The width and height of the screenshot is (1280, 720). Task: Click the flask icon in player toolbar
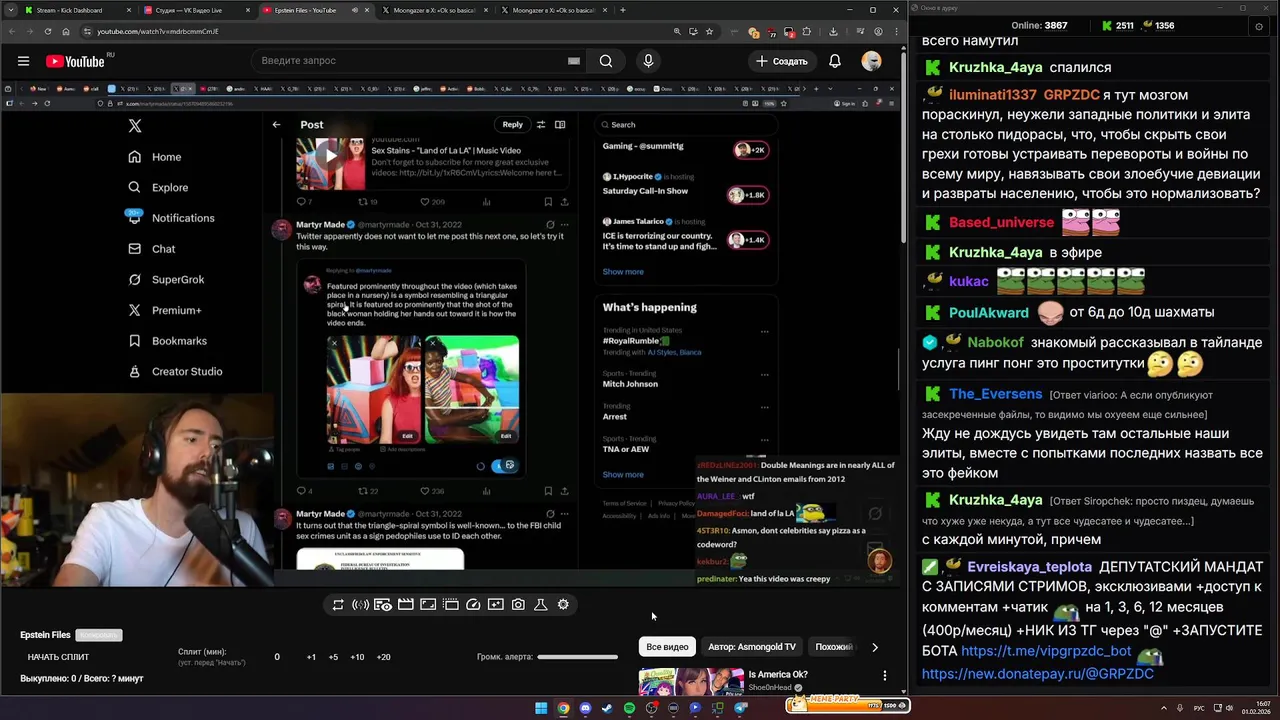pyautogui.click(x=540, y=605)
